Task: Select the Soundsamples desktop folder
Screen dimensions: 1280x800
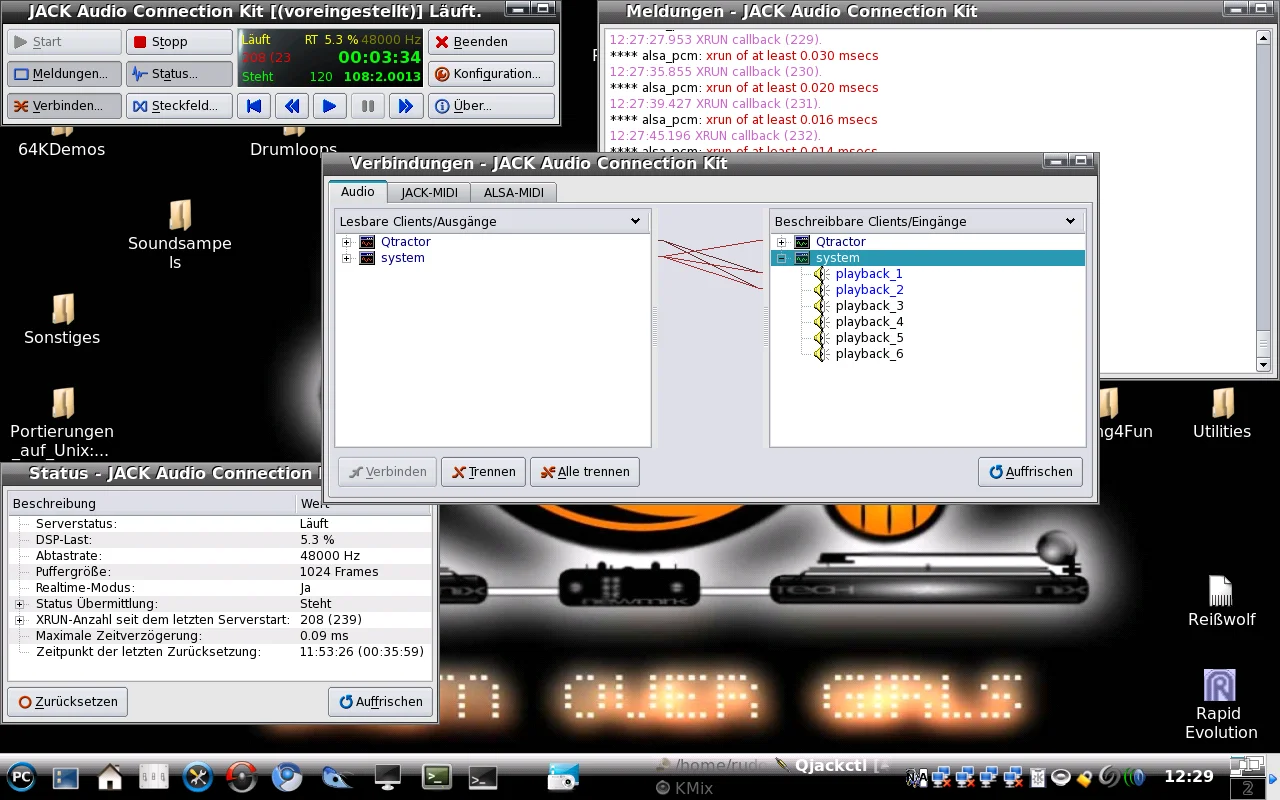Action: click(x=180, y=234)
